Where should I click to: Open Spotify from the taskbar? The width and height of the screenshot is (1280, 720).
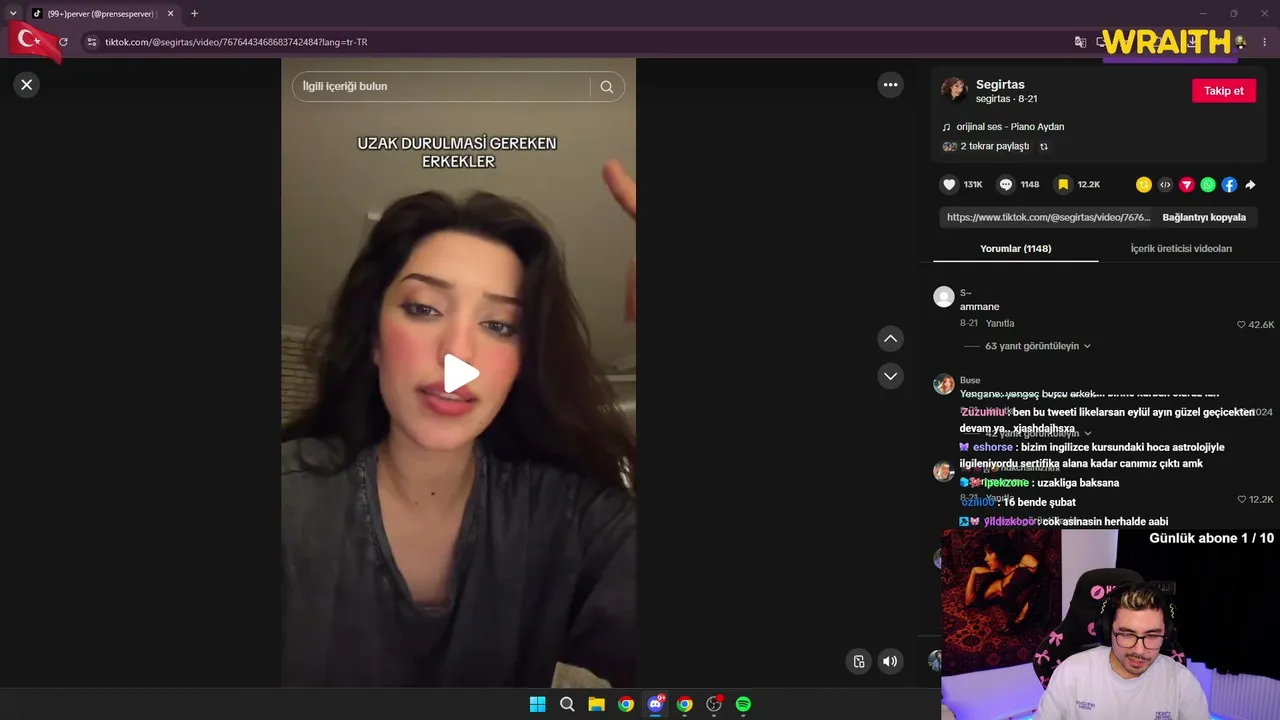click(x=743, y=704)
